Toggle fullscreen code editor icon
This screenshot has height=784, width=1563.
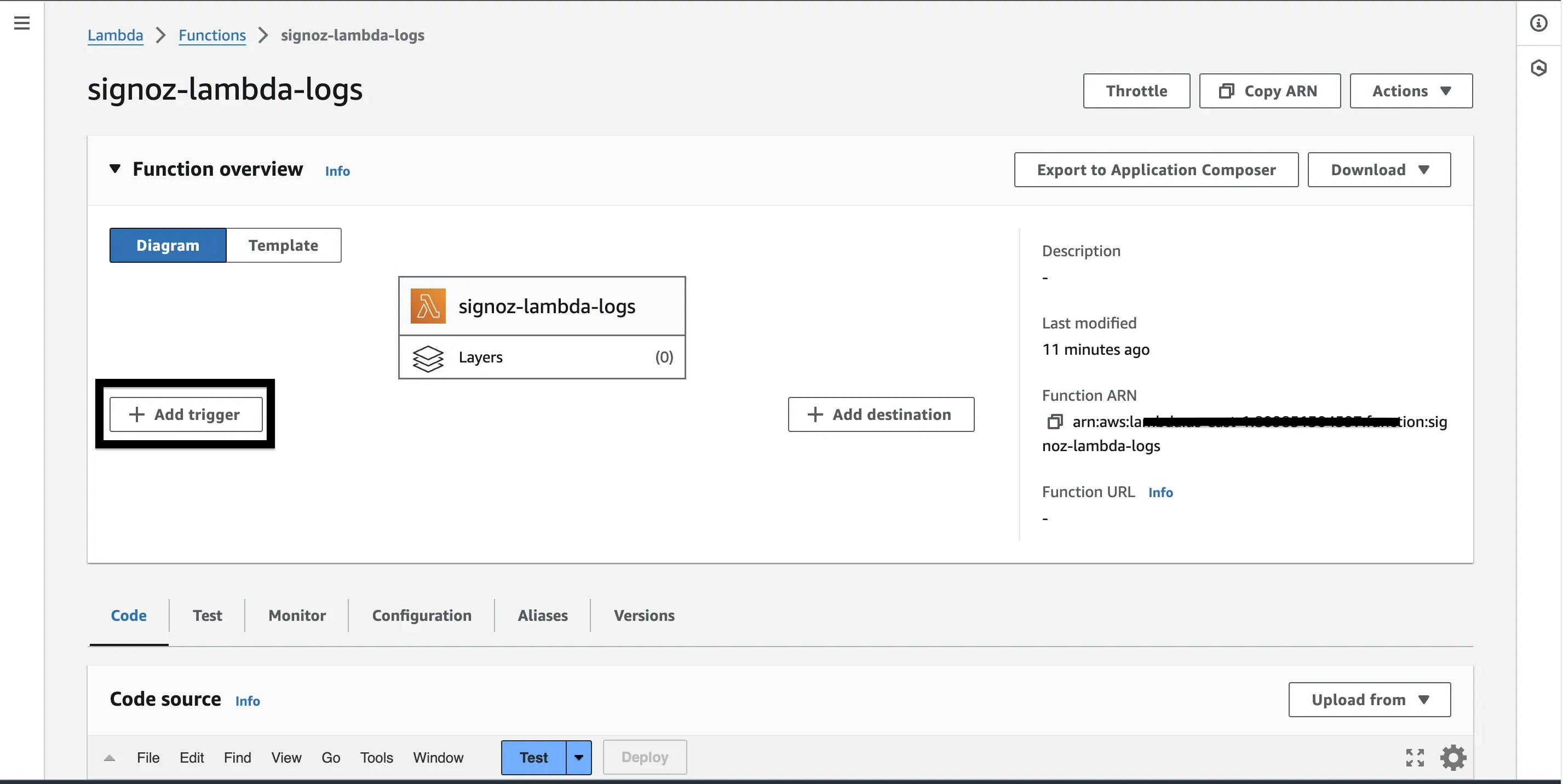coord(1415,757)
